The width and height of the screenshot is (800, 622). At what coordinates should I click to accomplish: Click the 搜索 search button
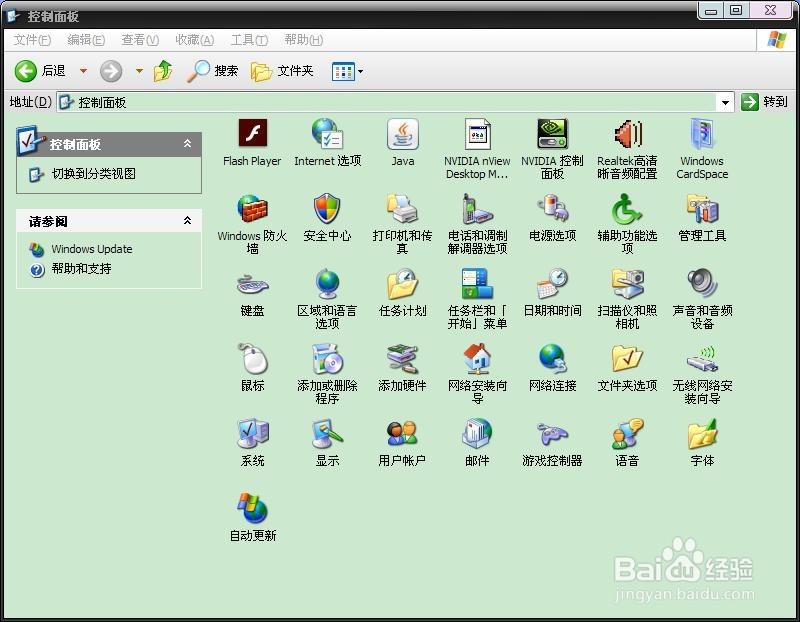[x=213, y=71]
